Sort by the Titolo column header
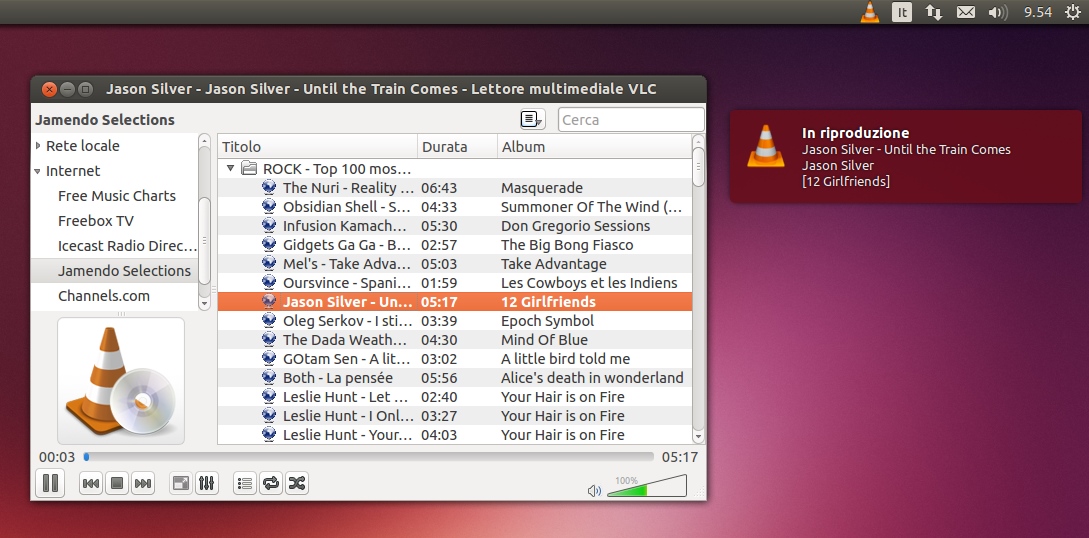Screen dimensions: 1089x538 [x=317, y=146]
